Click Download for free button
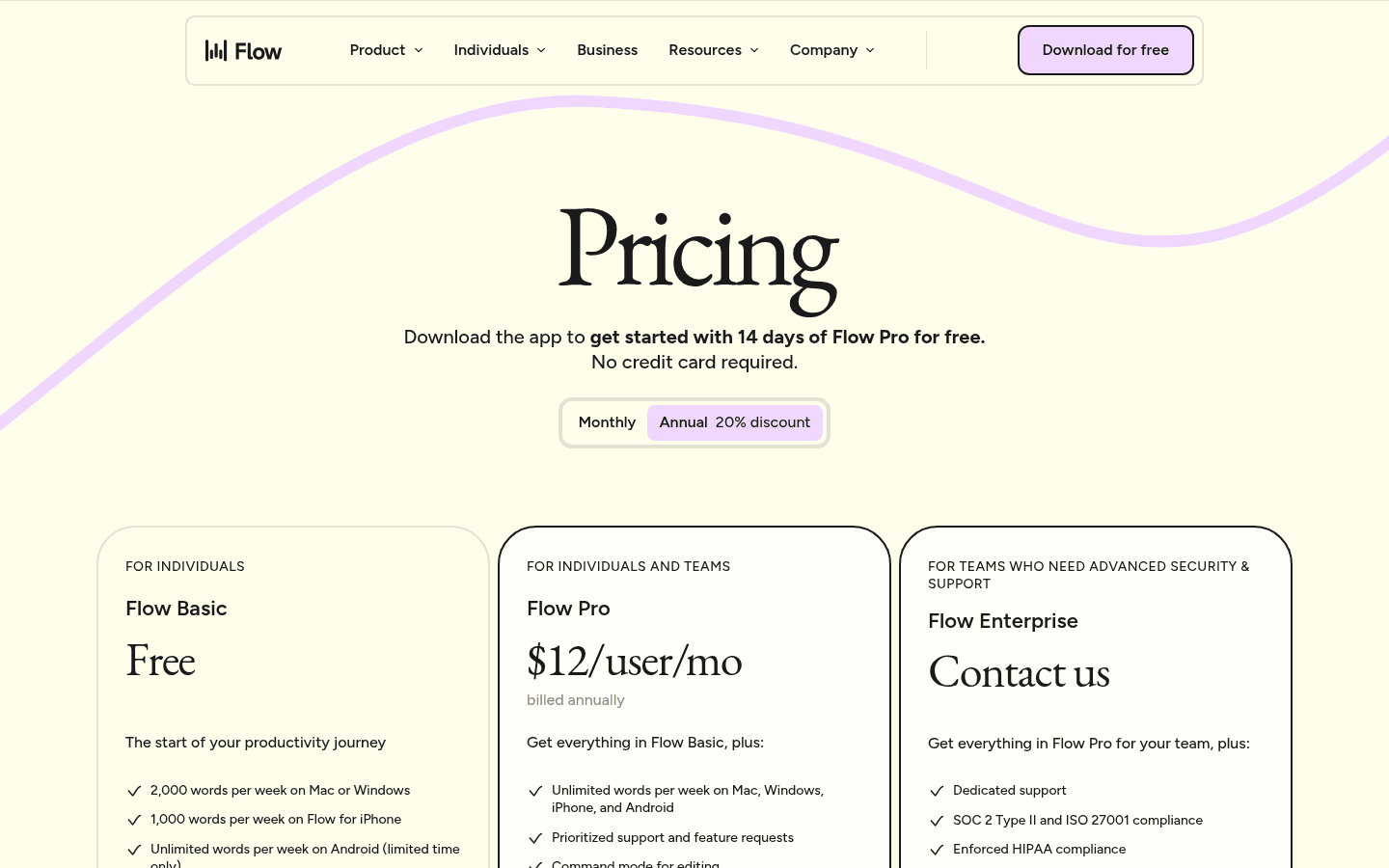Viewport: 1389px width, 868px height. [1105, 50]
